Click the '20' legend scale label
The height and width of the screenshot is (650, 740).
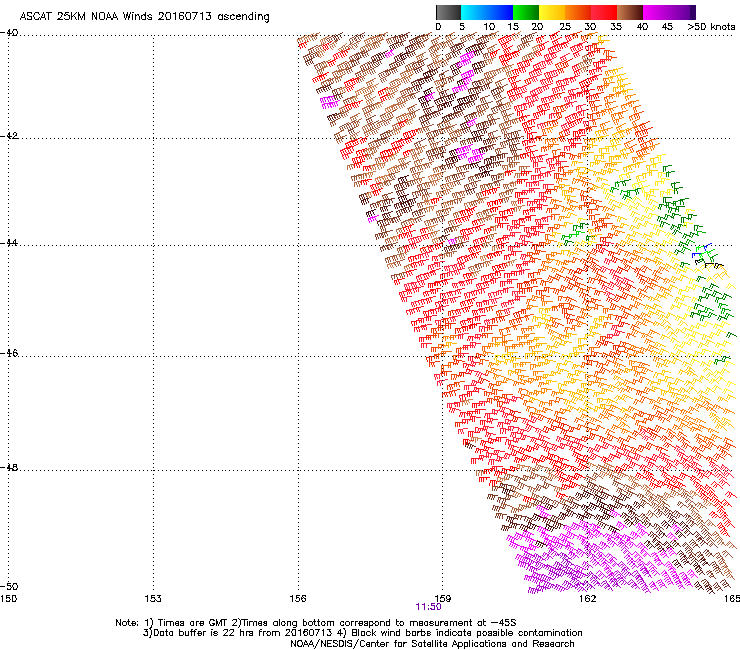pos(537,27)
